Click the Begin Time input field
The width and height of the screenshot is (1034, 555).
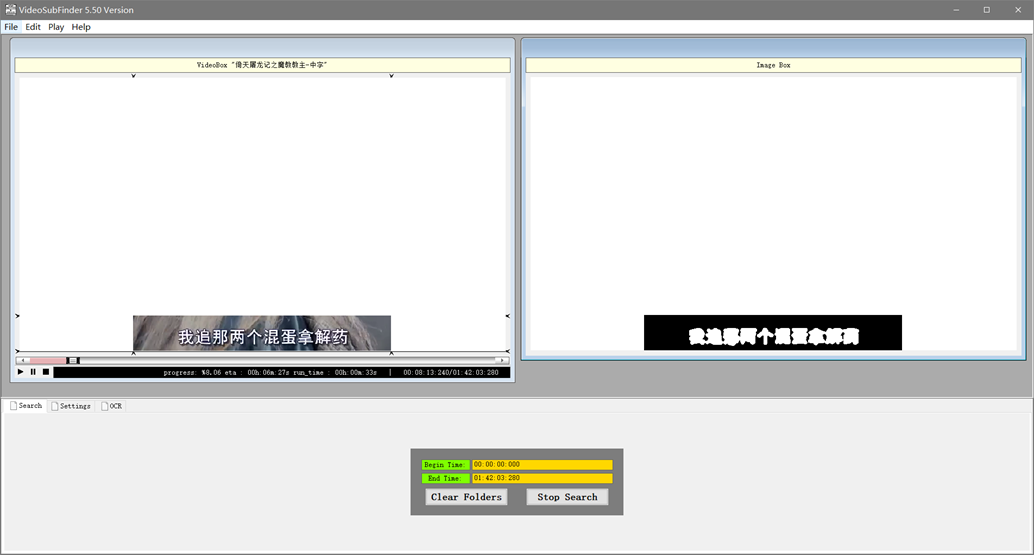(542, 465)
